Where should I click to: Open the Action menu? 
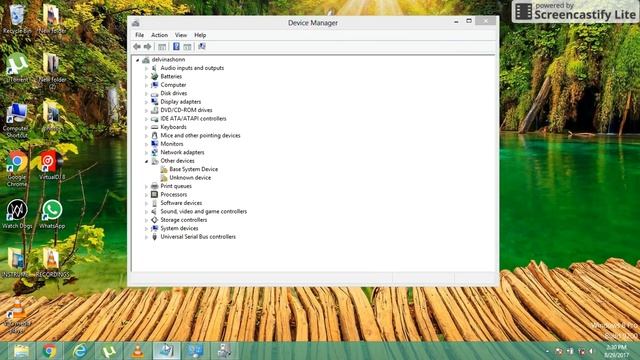[x=159, y=35]
